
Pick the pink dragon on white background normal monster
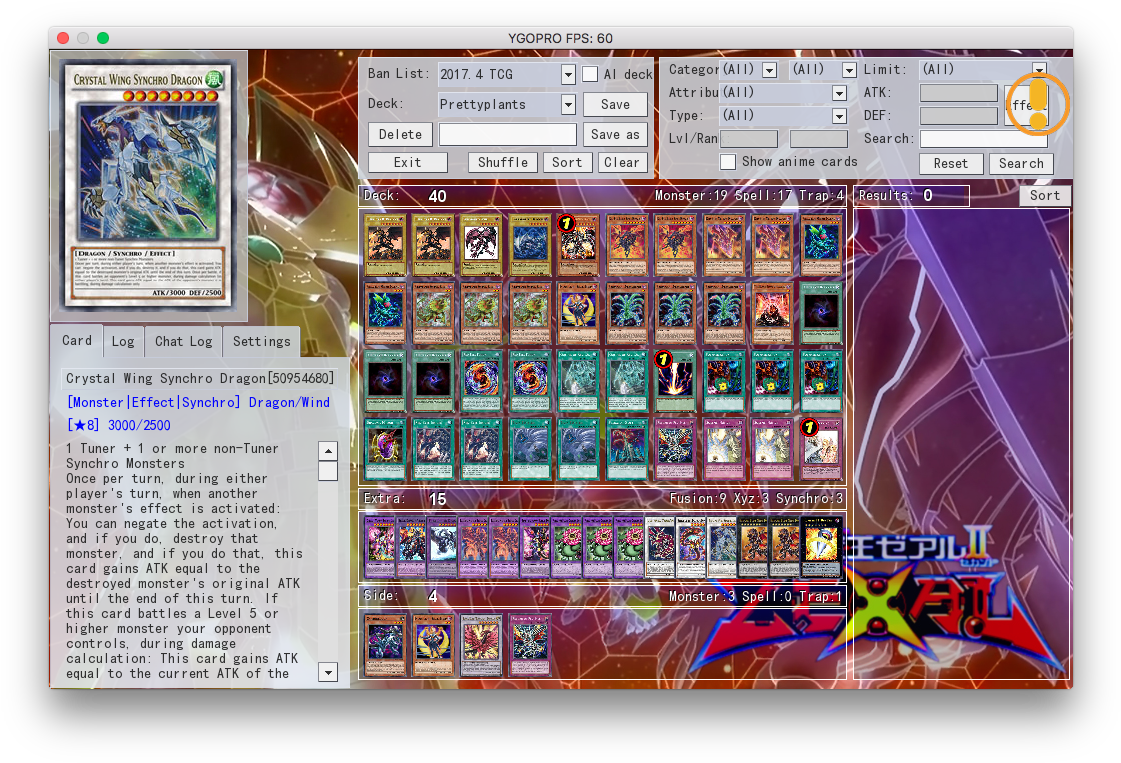[x=481, y=245]
